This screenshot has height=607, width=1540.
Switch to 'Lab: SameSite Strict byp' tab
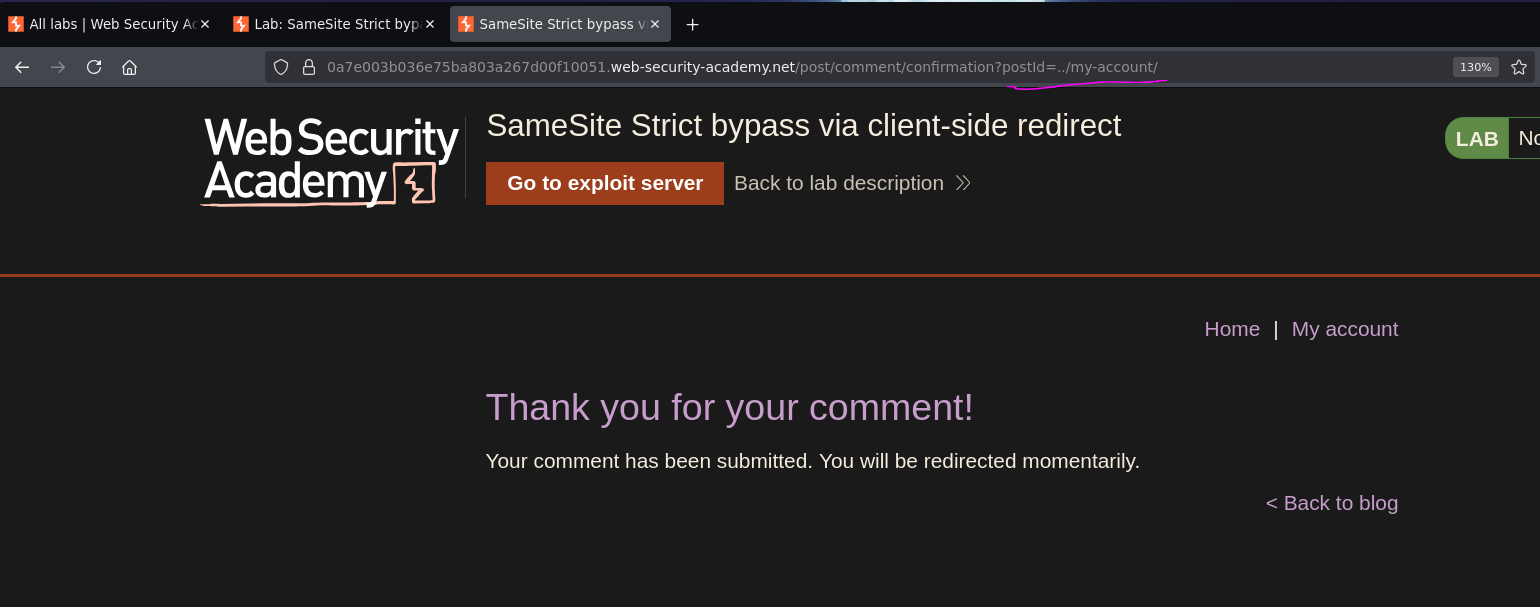[x=335, y=24]
